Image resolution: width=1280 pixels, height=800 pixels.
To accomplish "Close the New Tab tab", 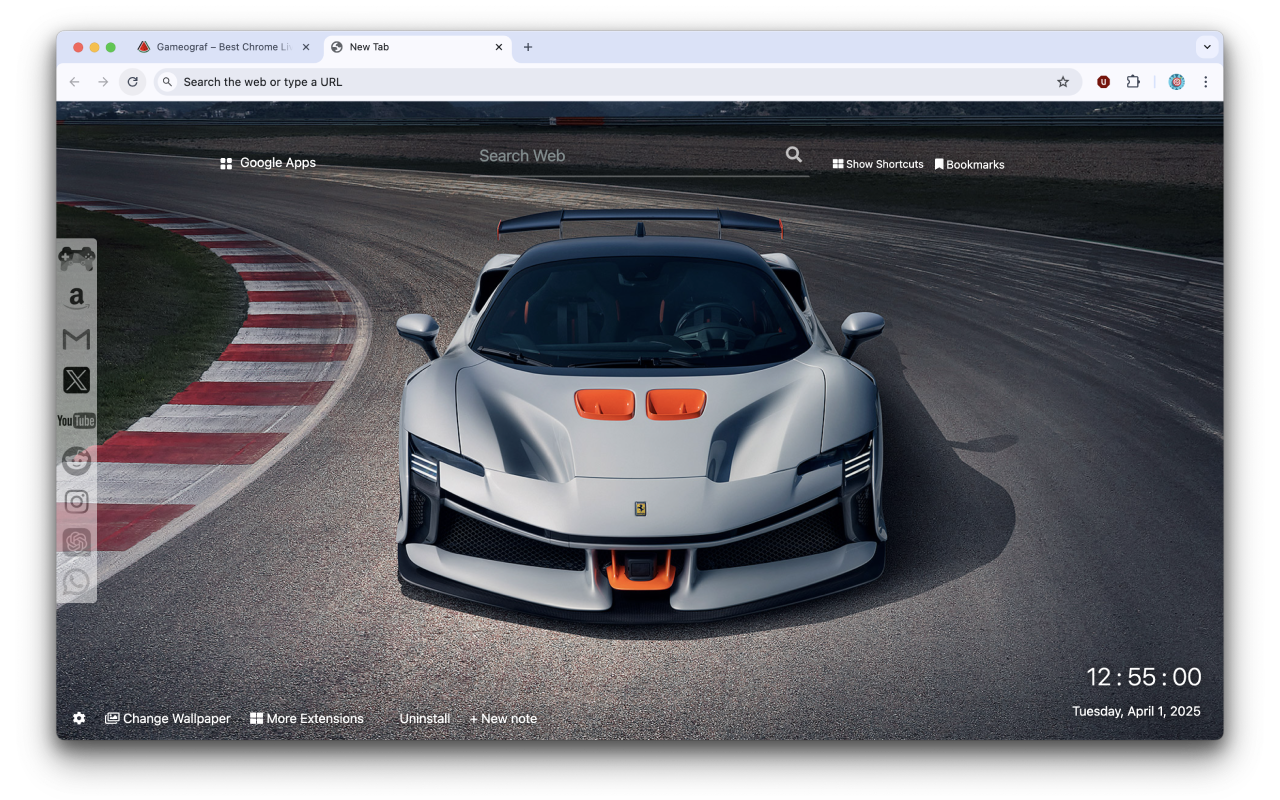I will [x=499, y=47].
